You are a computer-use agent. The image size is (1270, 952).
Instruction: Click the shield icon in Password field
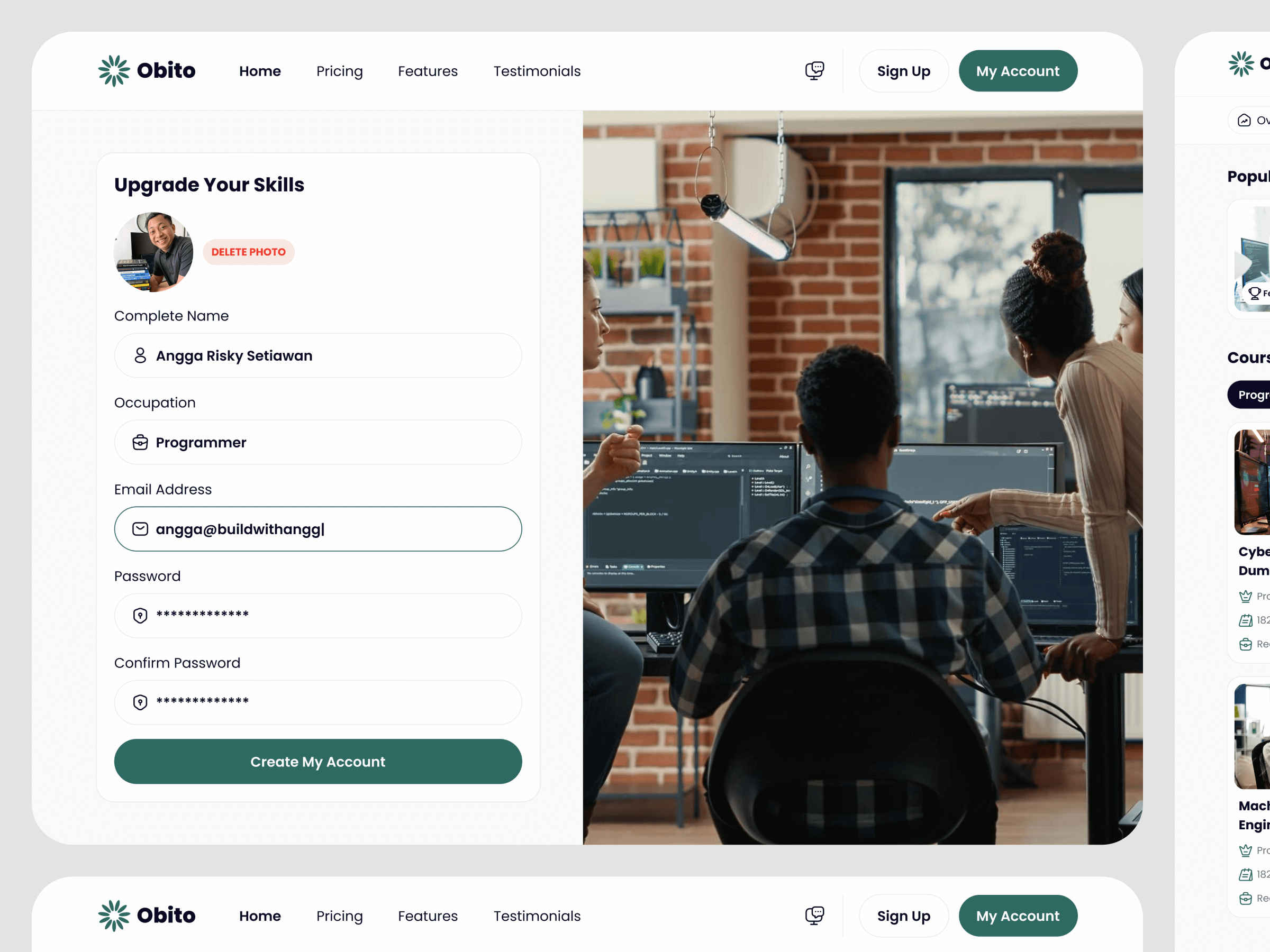click(140, 616)
